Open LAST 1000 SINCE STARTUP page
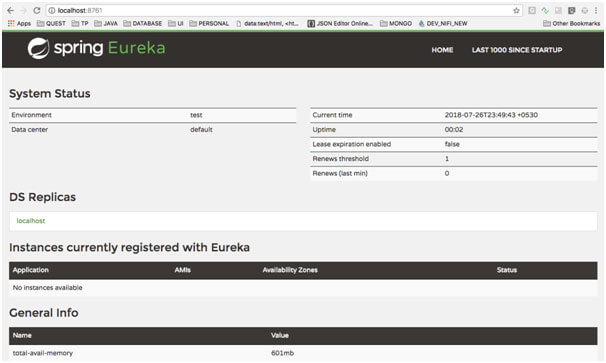 (x=517, y=50)
